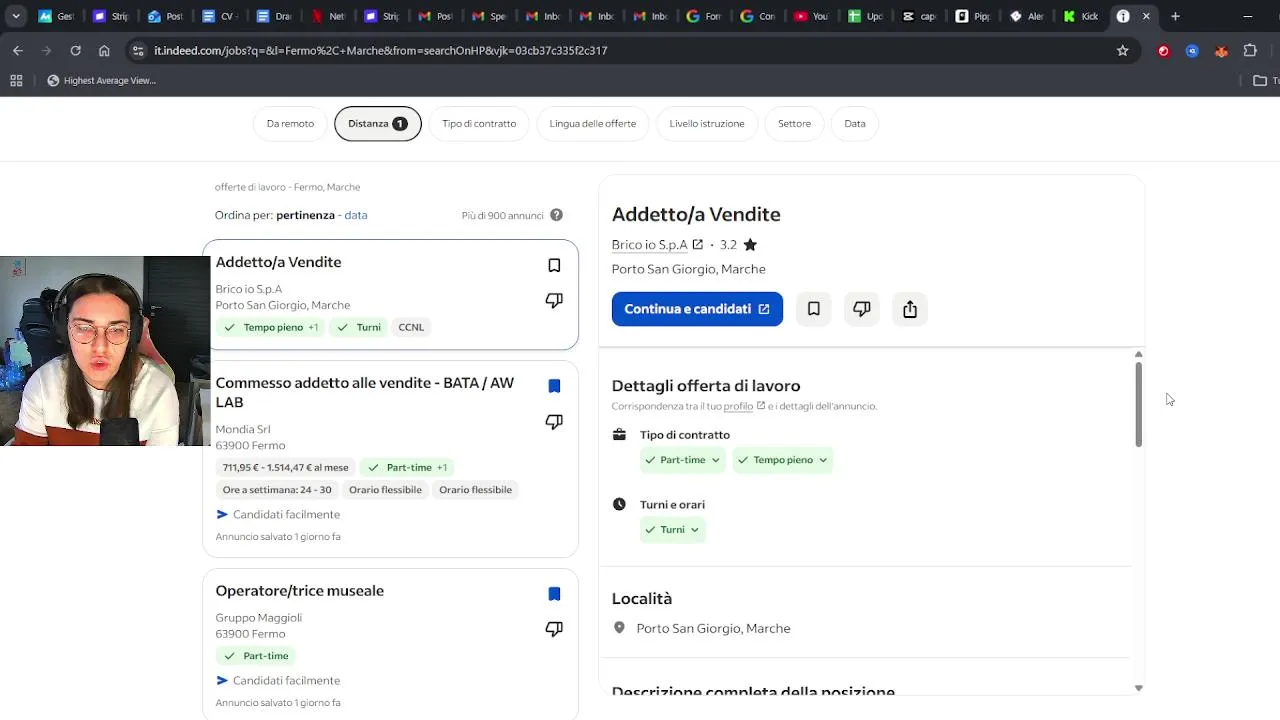Click the rating star icon next to 3.2
This screenshot has height=720, width=1280.
[x=750, y=244]
